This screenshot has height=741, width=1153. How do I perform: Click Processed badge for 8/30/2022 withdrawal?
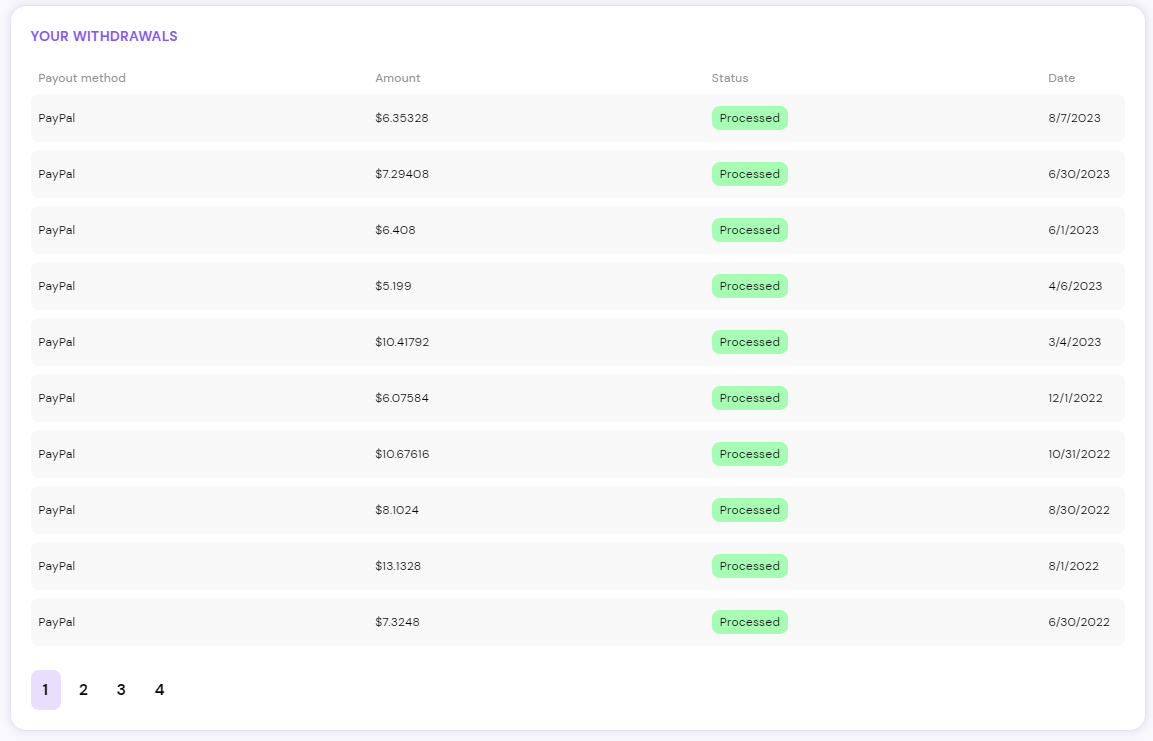(749, 509)
